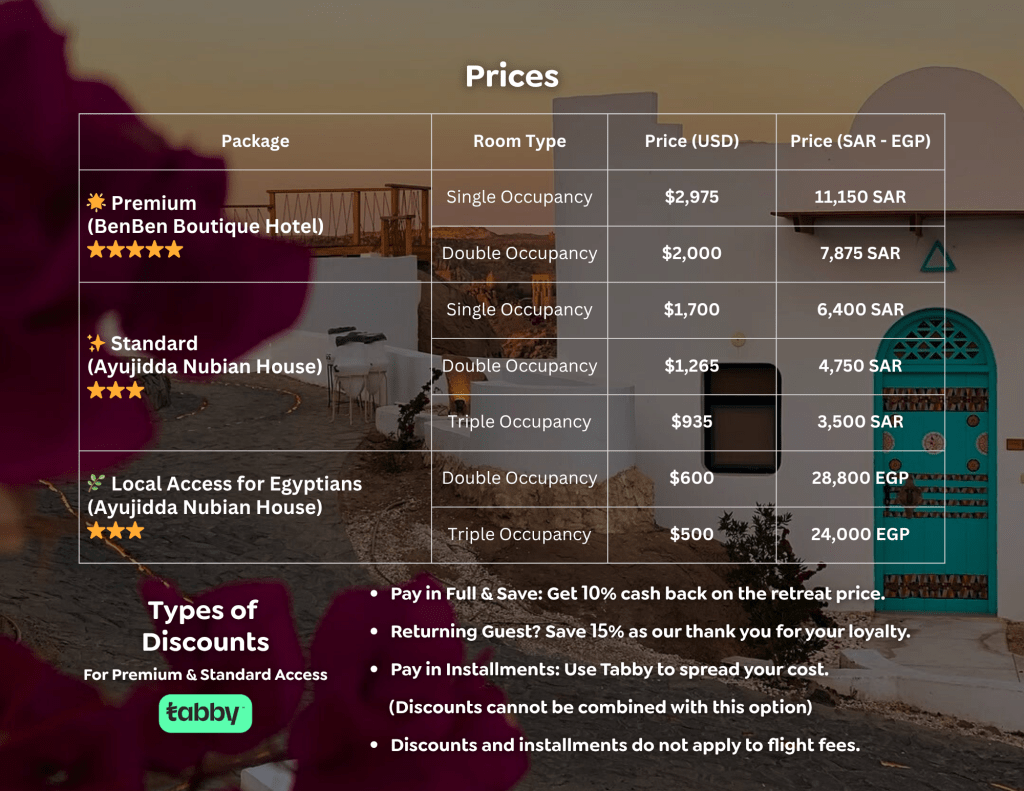Click the tabby logo badge
The height and width of the screenshot is (791, 1024).
point(205,714)
